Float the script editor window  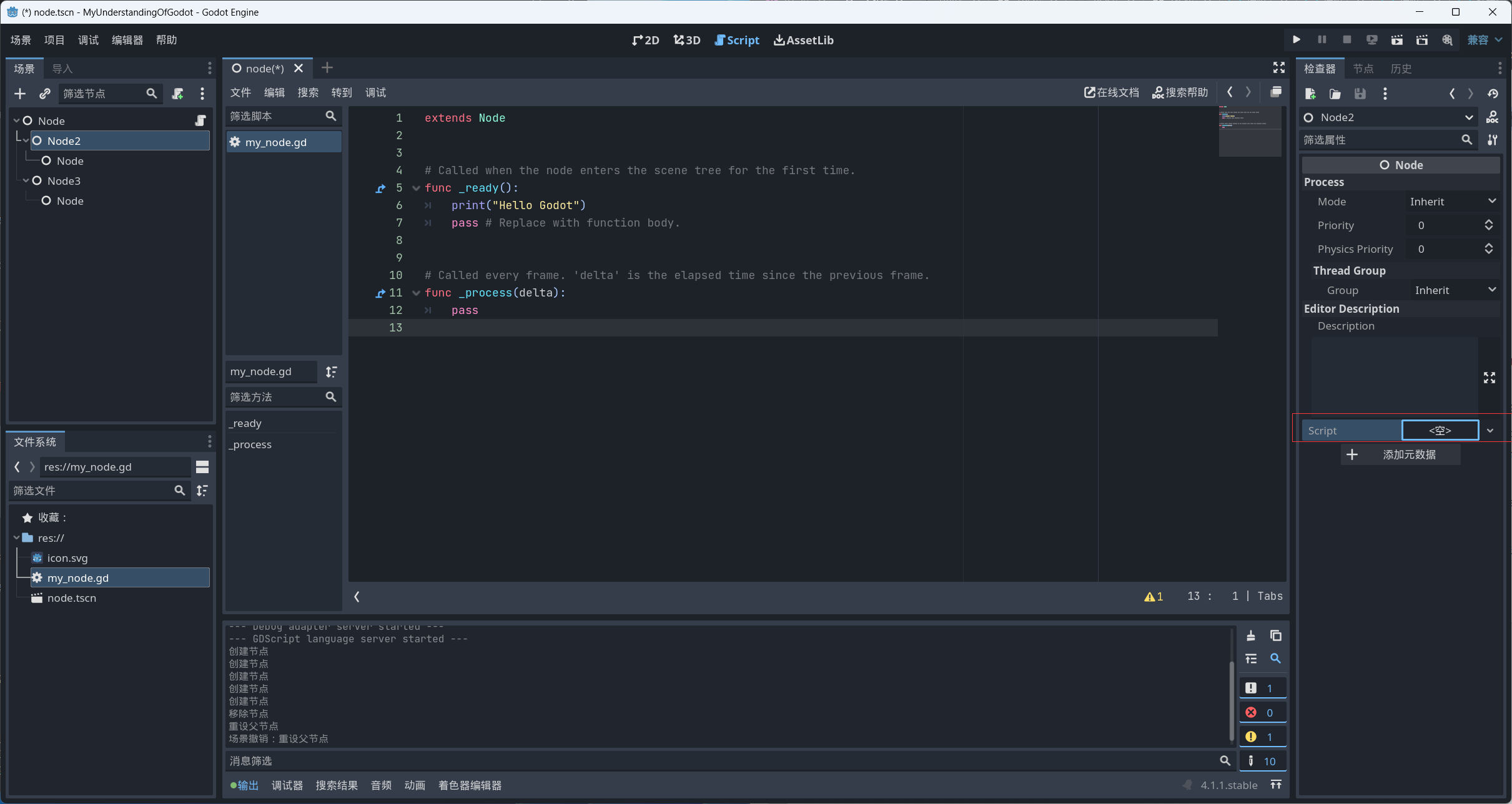[1276, 92]
